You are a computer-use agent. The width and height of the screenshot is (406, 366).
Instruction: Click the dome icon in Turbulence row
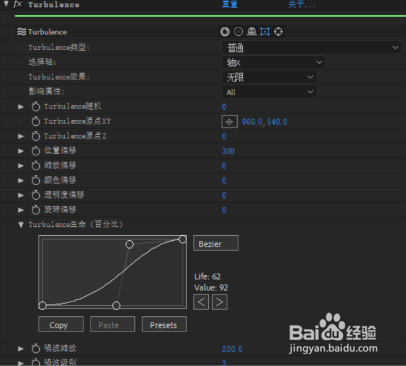coord(252,32)
